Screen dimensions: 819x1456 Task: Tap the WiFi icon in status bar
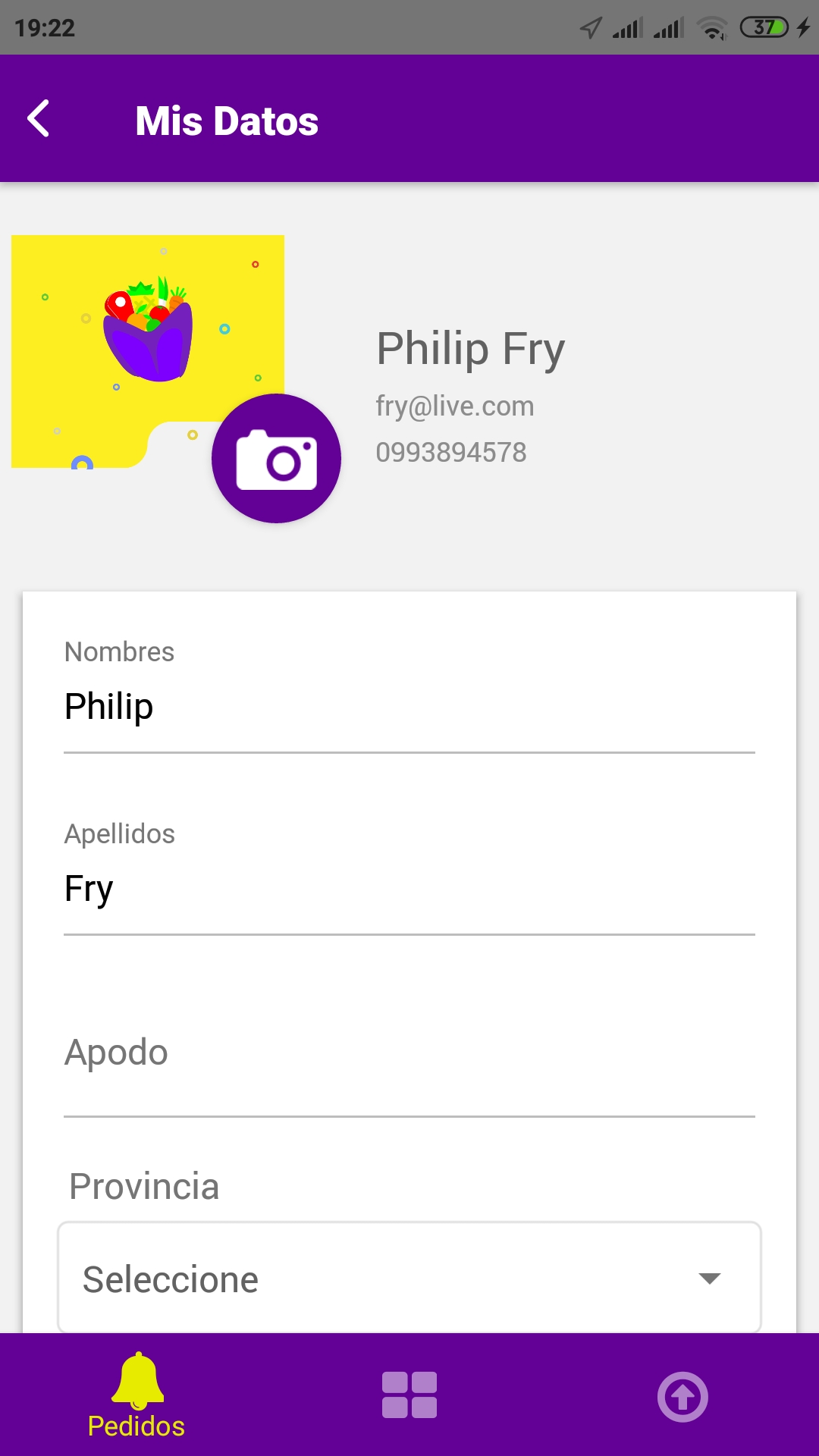(x=711, y=28)
